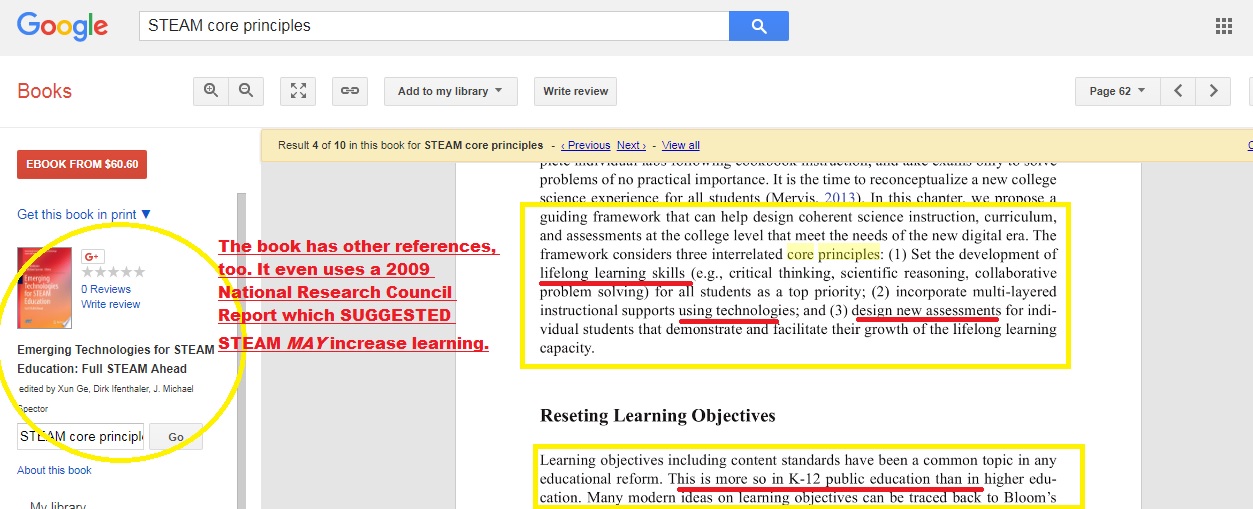Click EBOOK FROM $60.60 button

point(82,164)
